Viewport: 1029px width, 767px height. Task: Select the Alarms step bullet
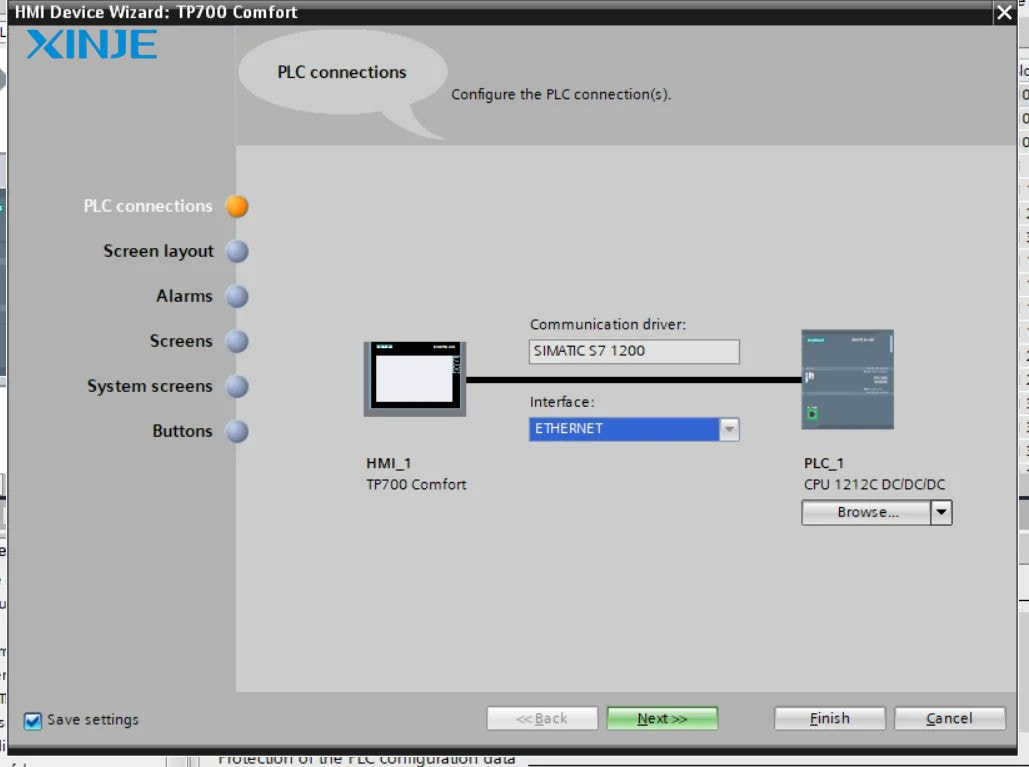point(237,297)
